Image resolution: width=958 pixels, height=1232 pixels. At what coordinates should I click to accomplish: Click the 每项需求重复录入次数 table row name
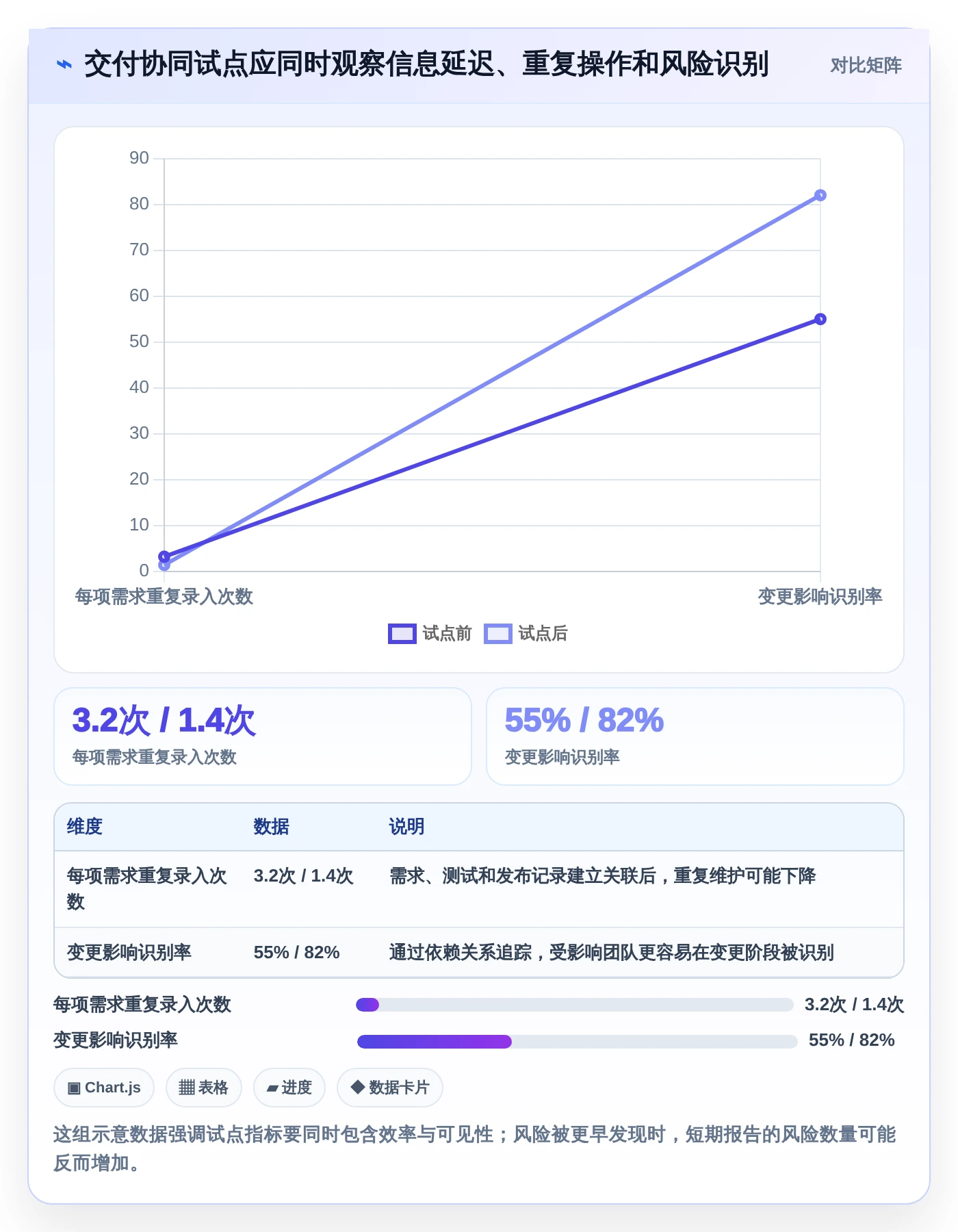(x=146, y=889)
